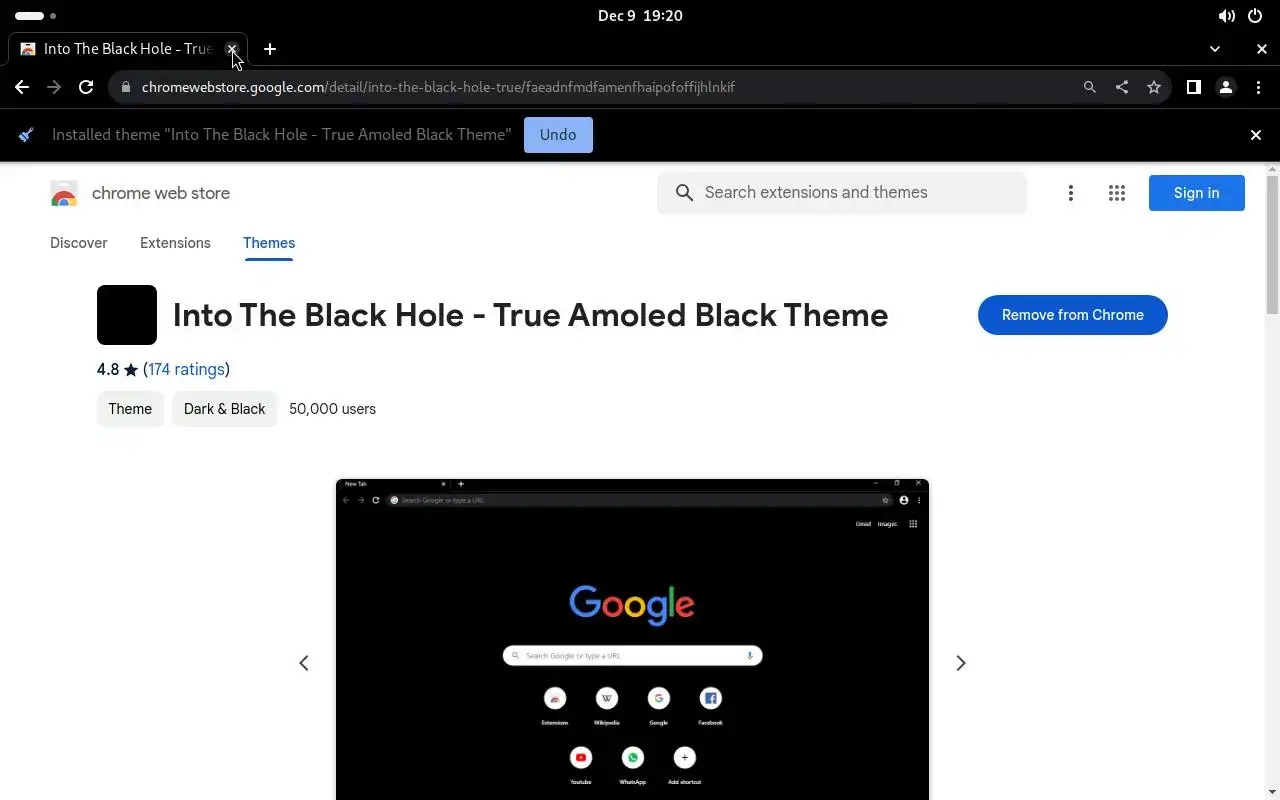Expand the tab search chevron
Viewport: 1280px width, 800px height.
[1215, 49]
